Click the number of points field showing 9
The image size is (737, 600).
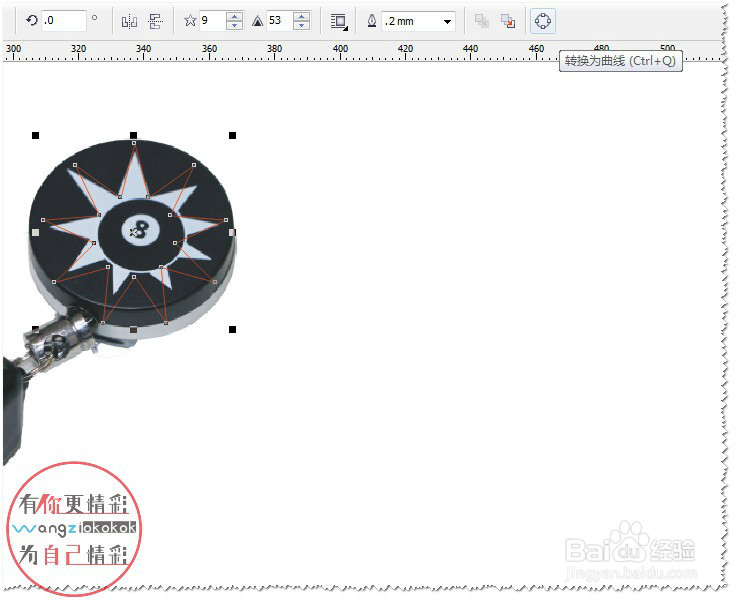point(212,21)
